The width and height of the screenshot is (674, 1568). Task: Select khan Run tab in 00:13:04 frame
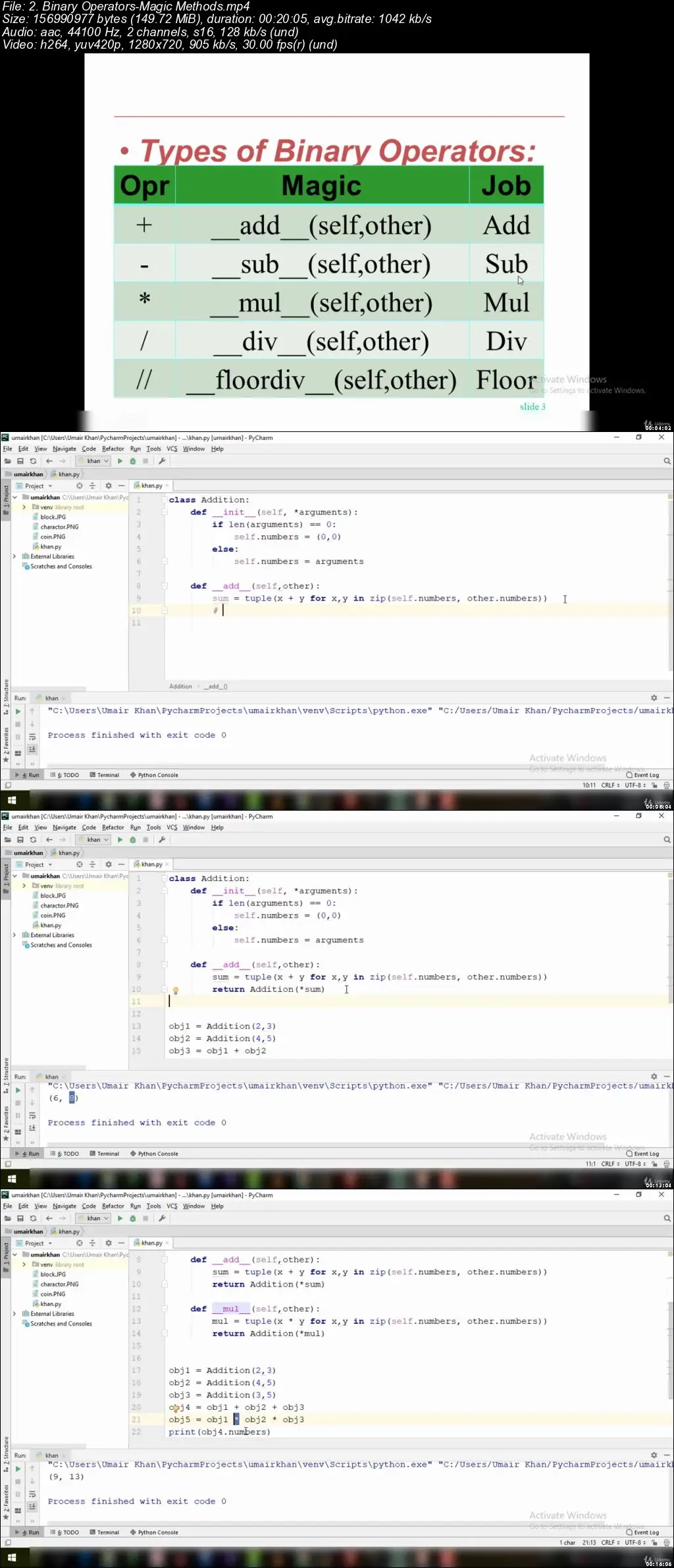pyautogui.click(x=51, y=1077)
